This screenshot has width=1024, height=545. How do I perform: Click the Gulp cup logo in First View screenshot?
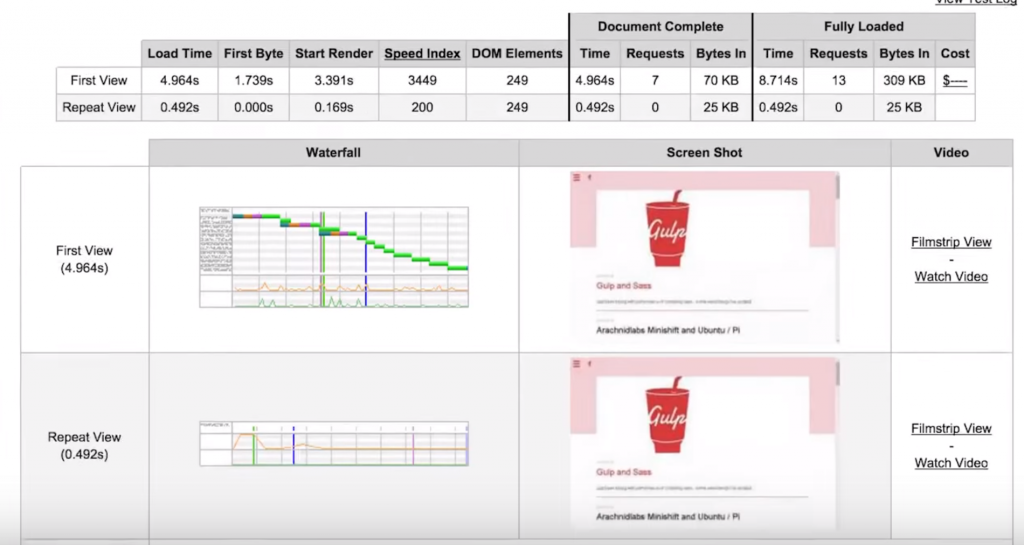coord(667,228)
